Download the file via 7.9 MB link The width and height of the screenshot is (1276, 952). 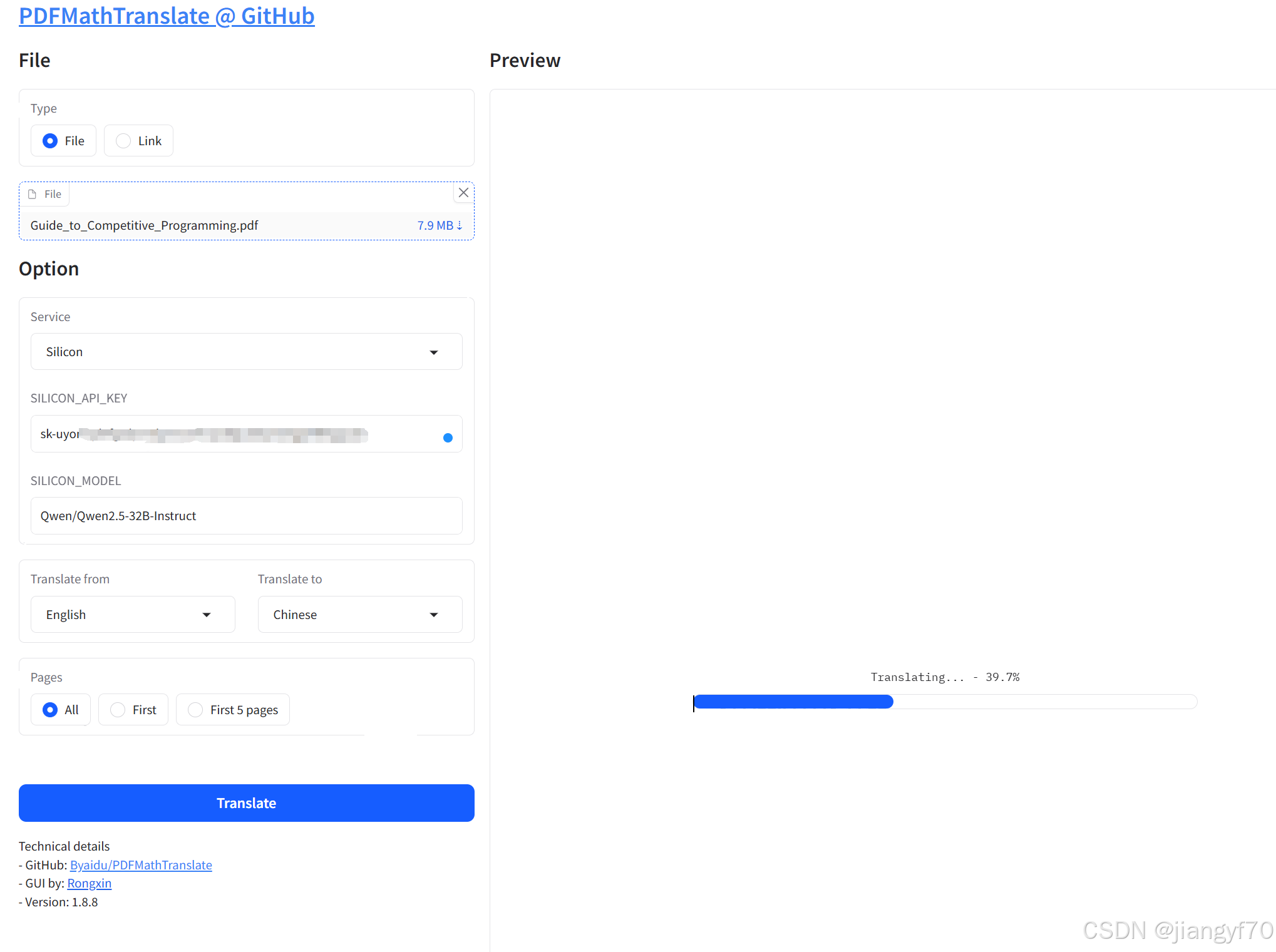[x=440, y=225]
